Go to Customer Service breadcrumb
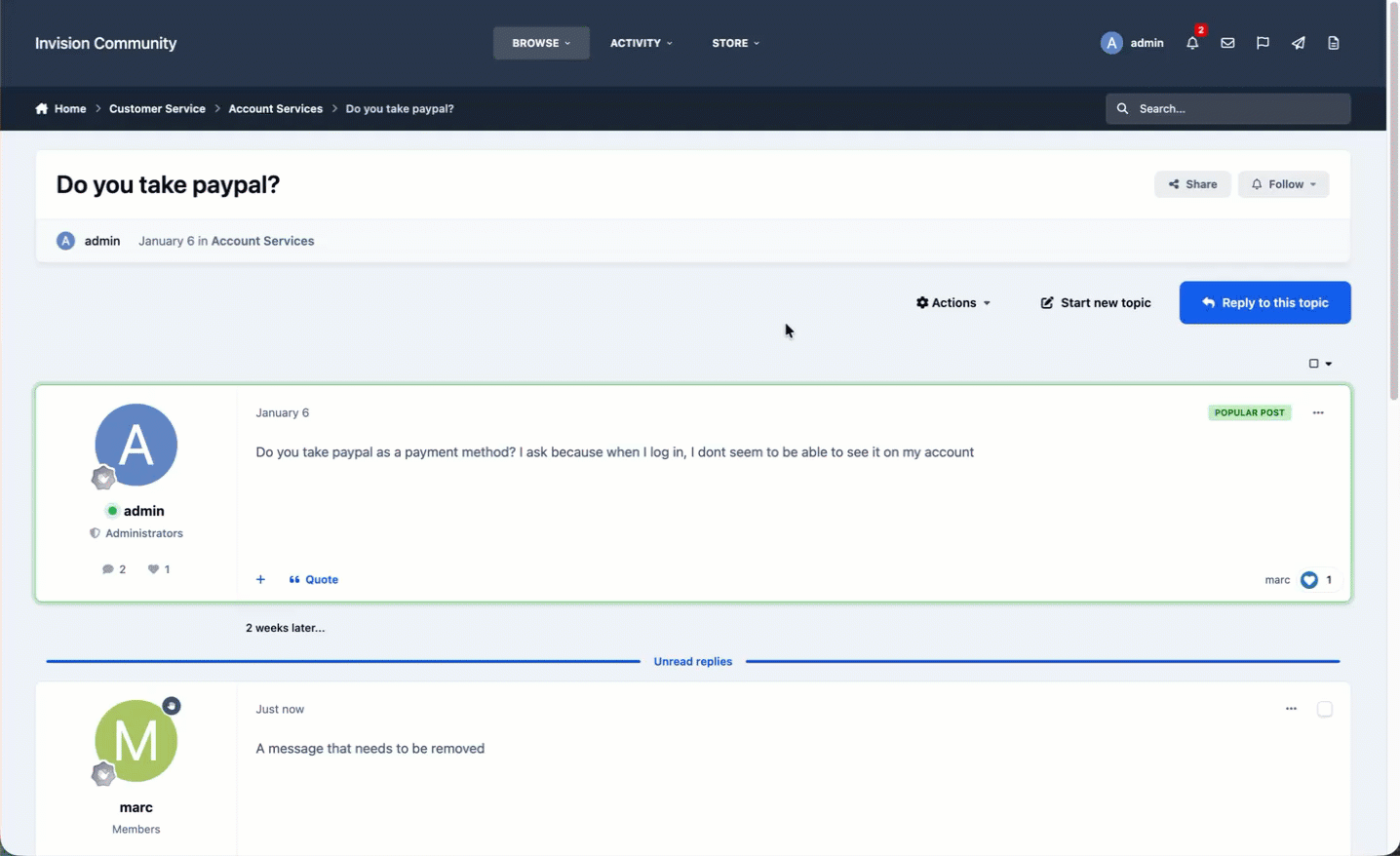 [157, 108]
